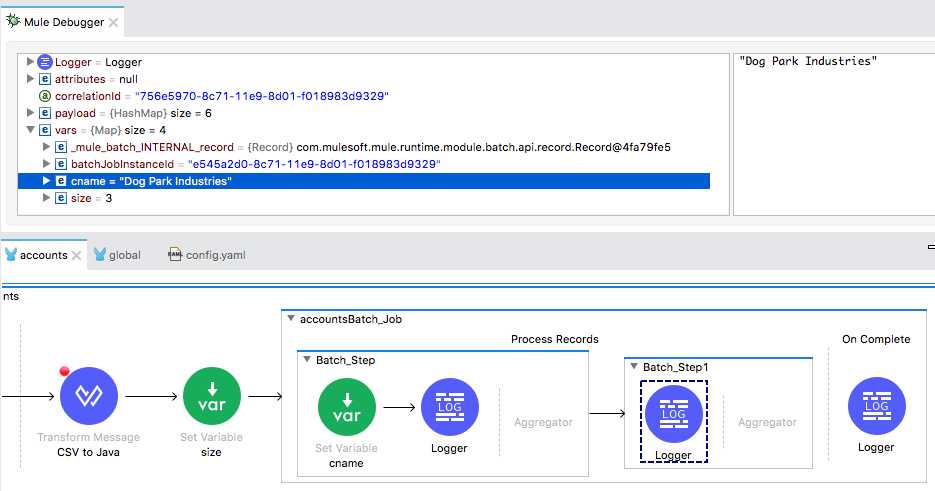The width and height of the screenshot is (935, 491).
Task: Expand the batchJobInstanceId node
Action: (x=46, y=163)
